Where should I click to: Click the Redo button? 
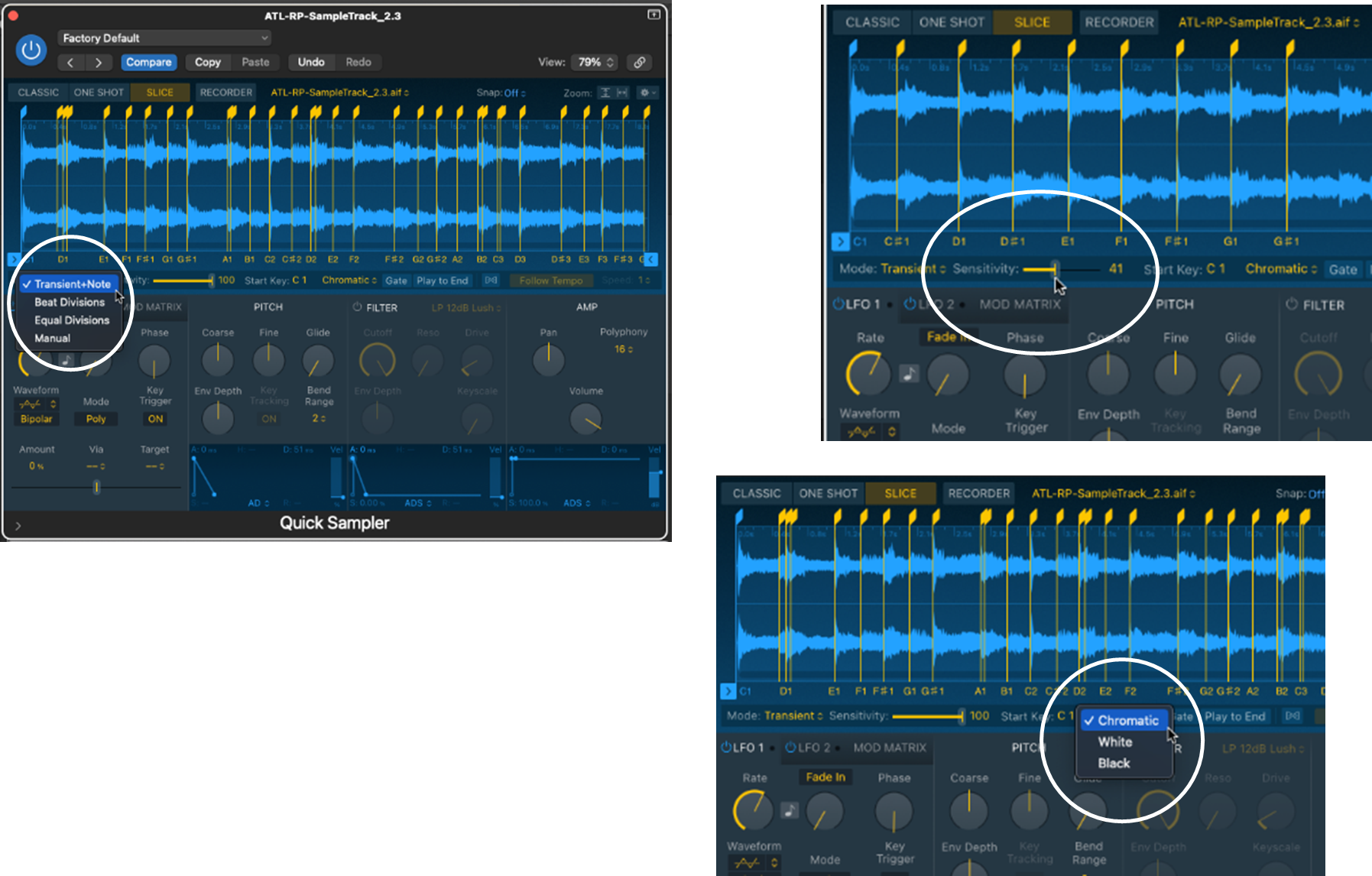[x=358, y=63]
